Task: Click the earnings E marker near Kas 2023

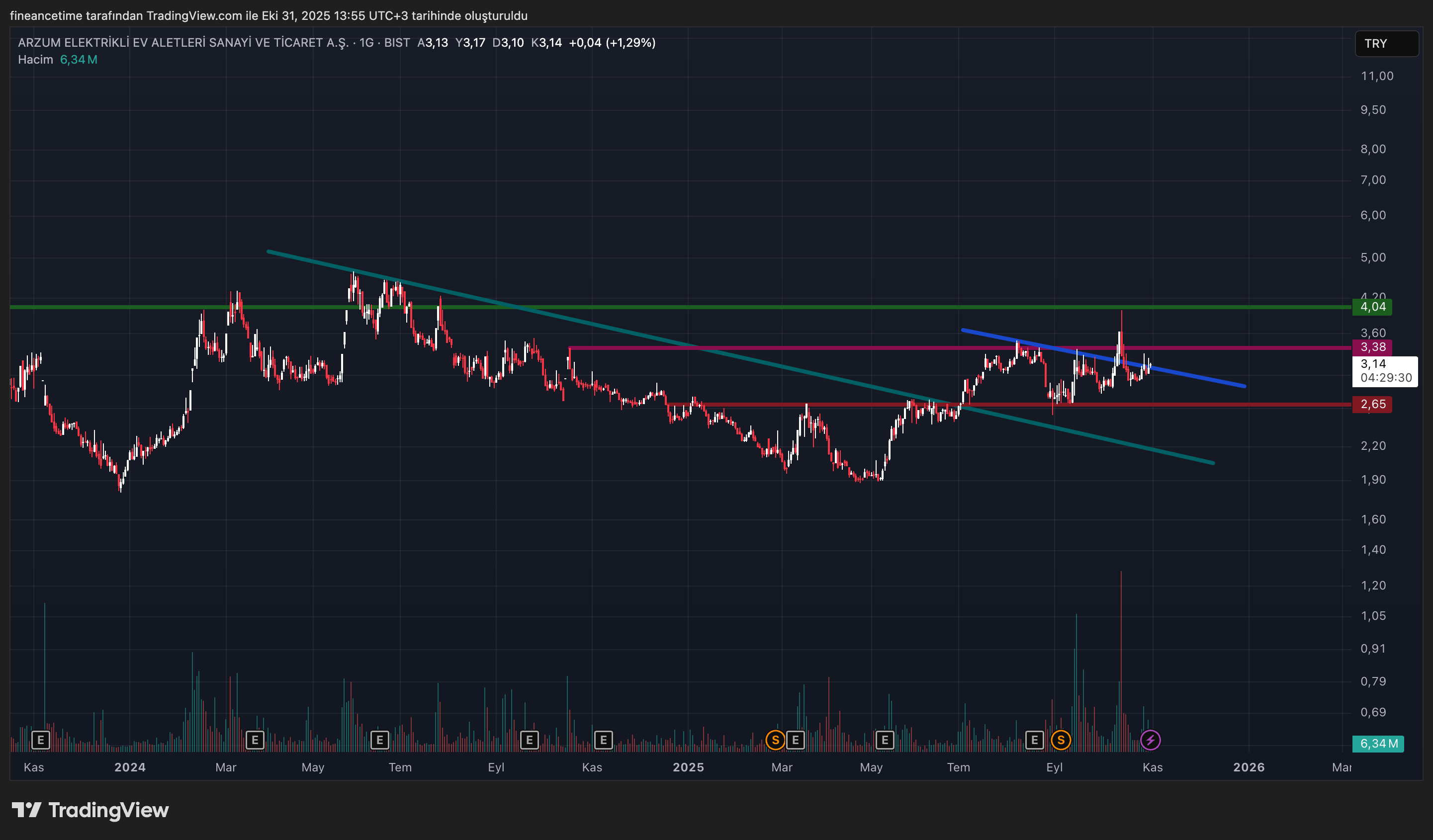Action: [40, 740]
